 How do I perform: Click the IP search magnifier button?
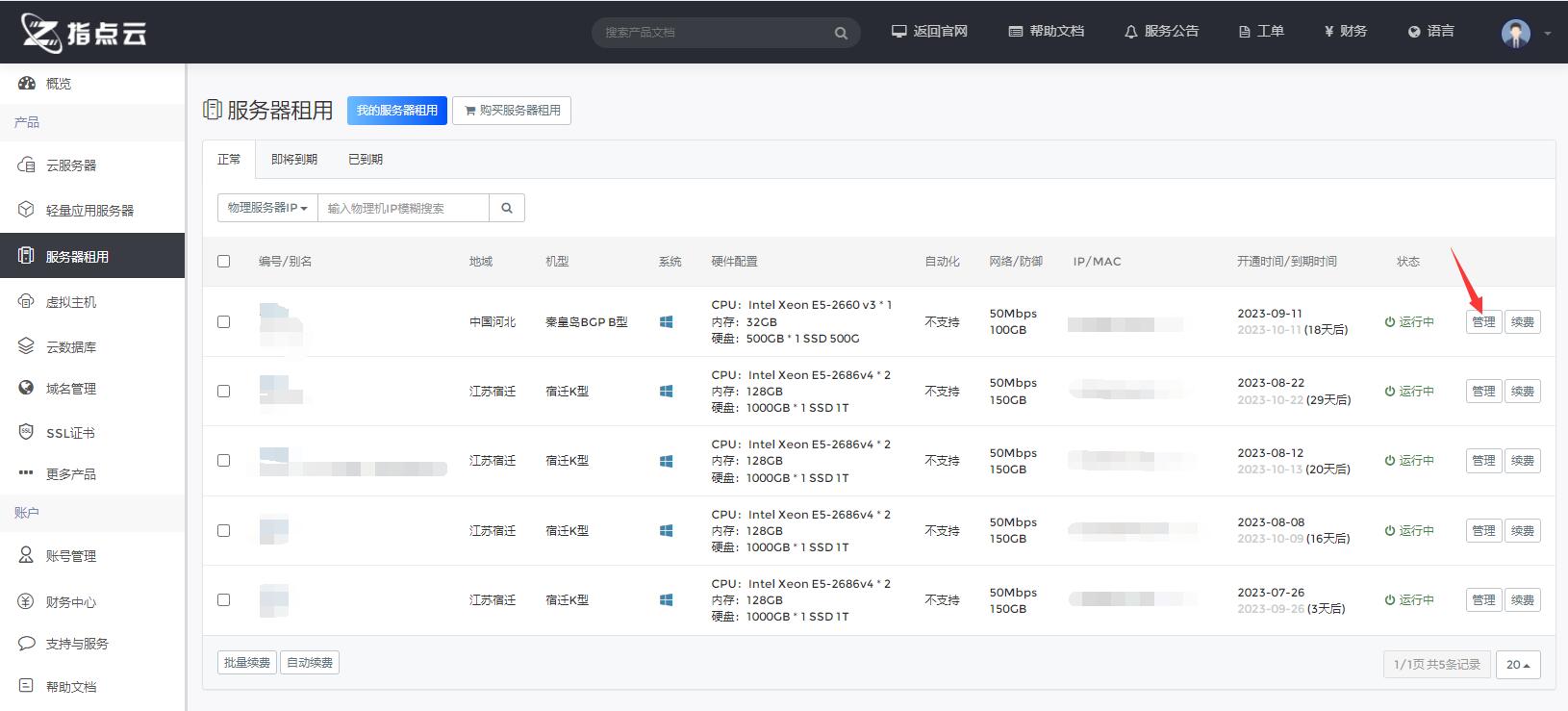coord(507,208)
